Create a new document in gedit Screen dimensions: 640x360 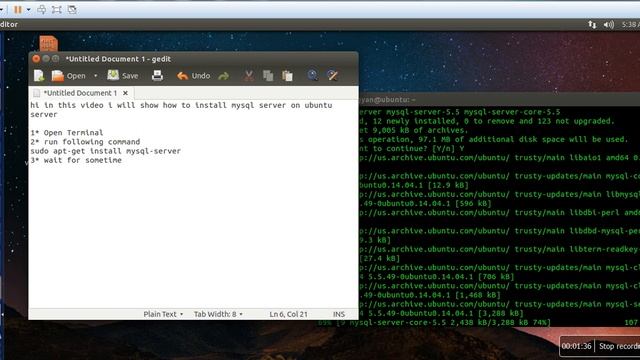[39, 76]
